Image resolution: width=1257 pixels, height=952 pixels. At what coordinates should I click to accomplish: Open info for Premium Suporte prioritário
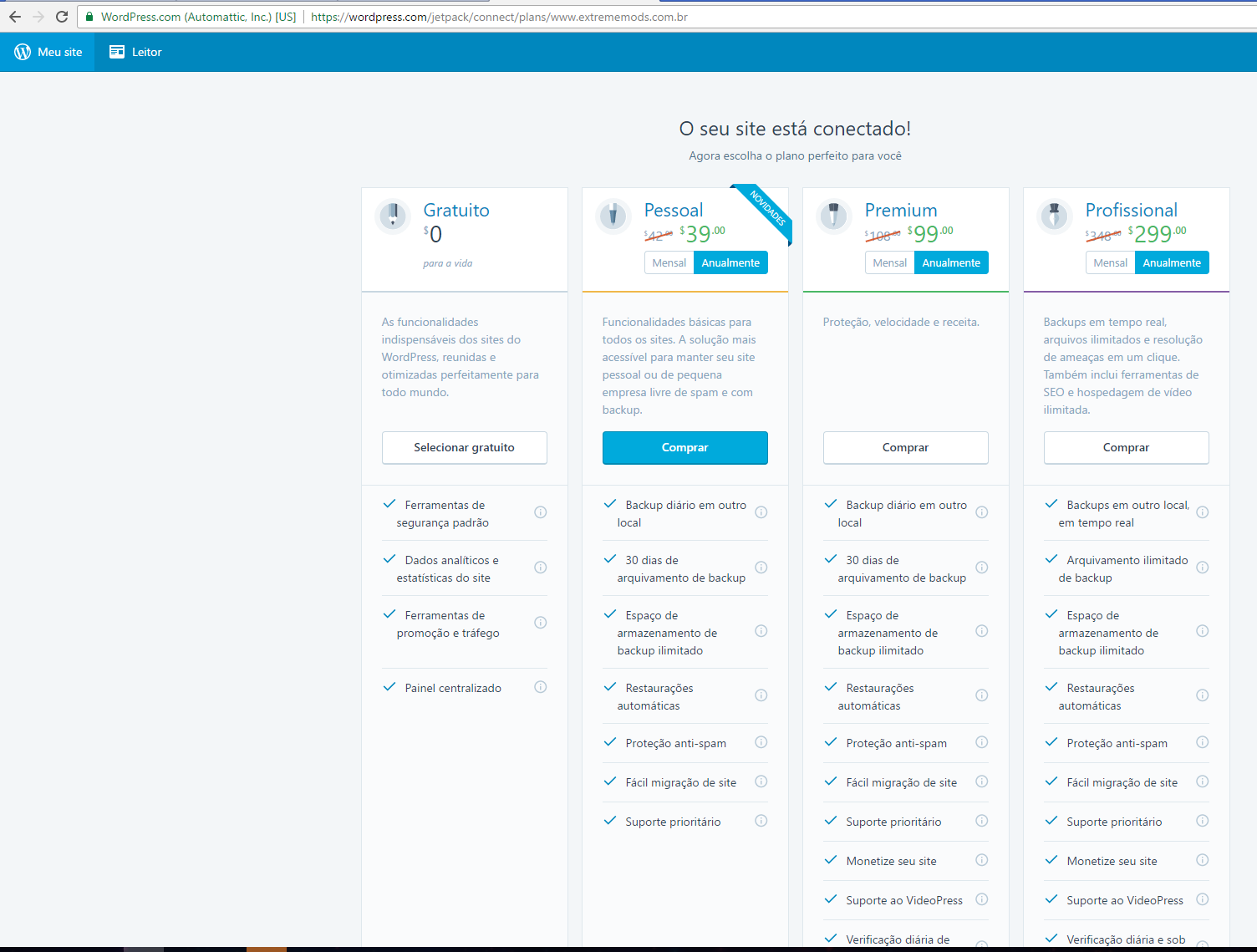coord(982,821)
